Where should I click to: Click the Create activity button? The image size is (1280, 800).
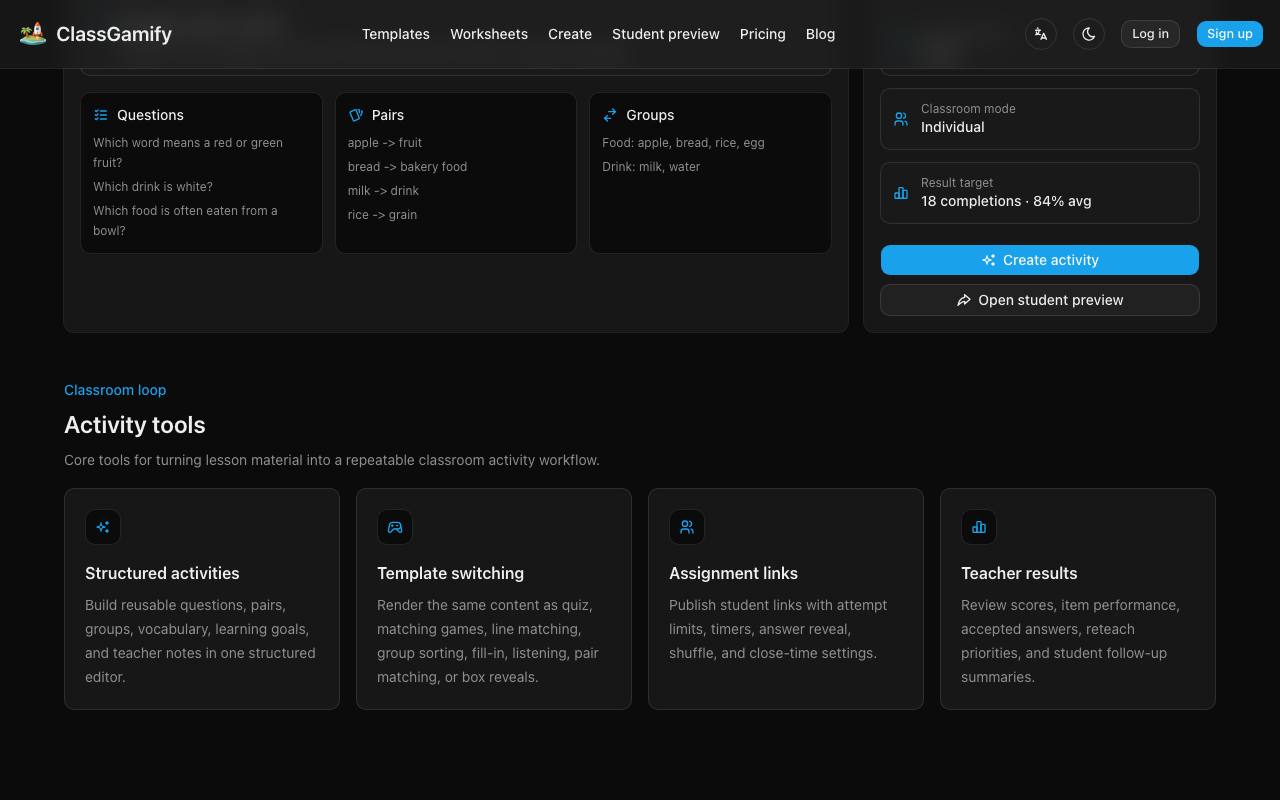1040,260
